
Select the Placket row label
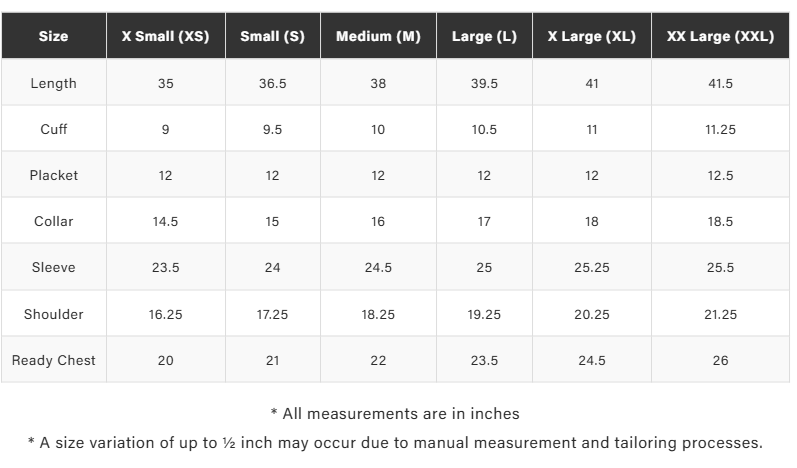point(54,175)
